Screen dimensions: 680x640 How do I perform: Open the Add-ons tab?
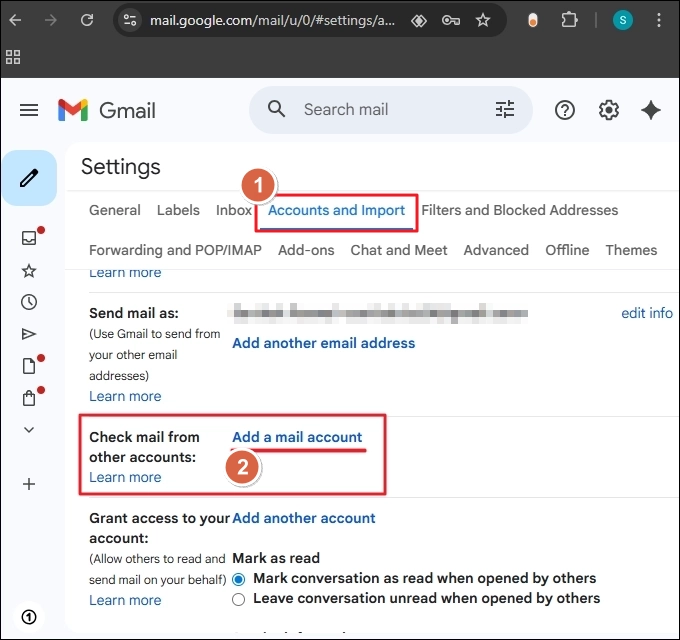(x=306, y=250)
